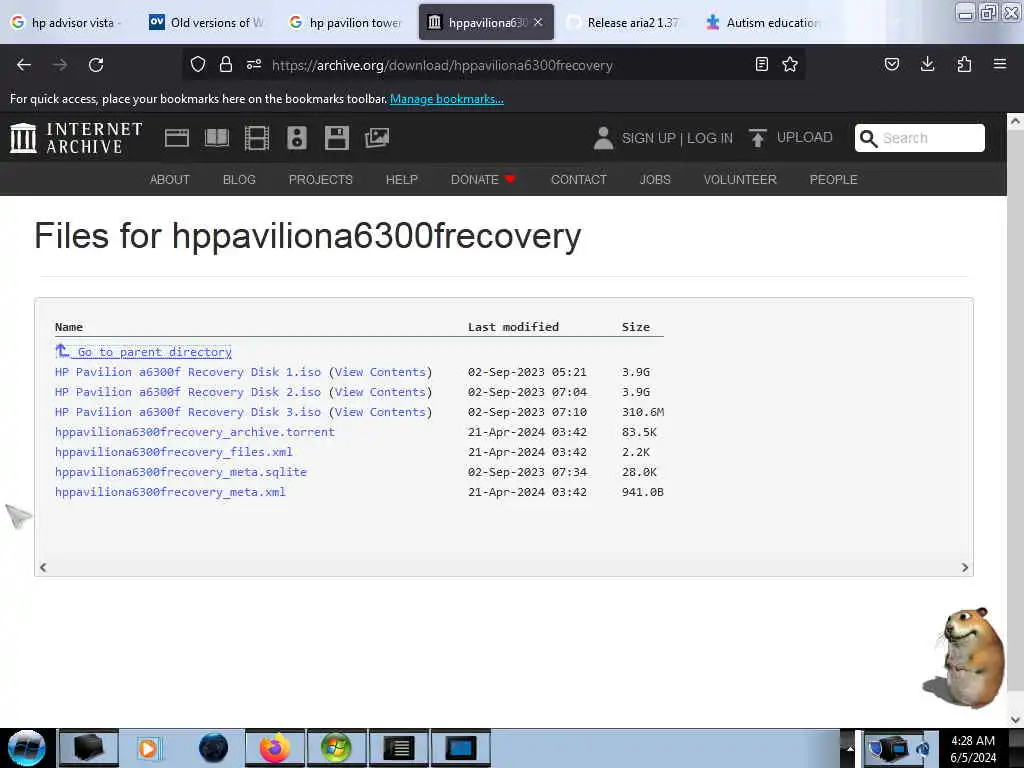Reload the current page
This screenshot has height=768, width=1024.
[x=96, y=65]
